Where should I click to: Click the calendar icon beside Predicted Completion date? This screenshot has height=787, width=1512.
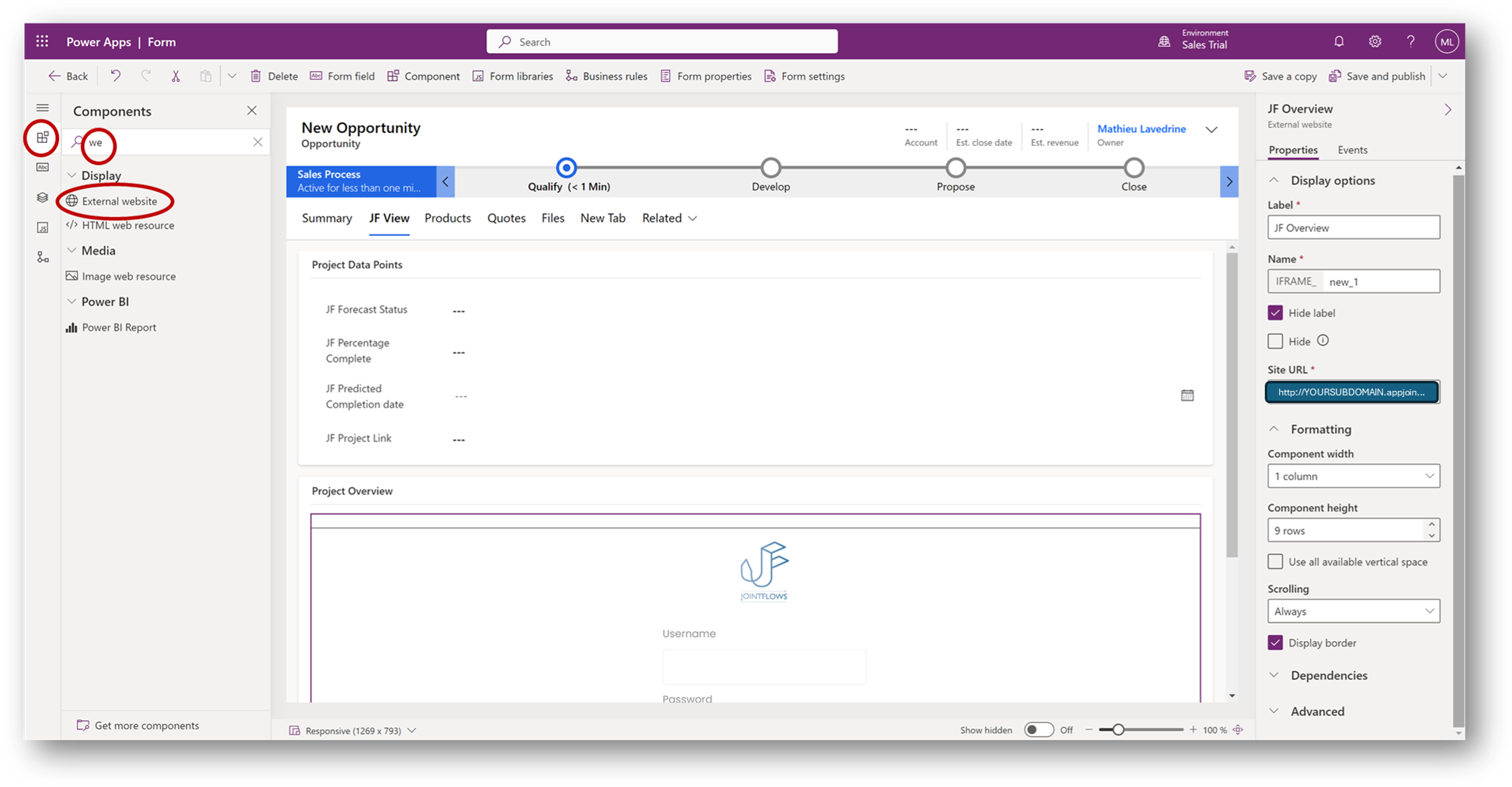1187,395
